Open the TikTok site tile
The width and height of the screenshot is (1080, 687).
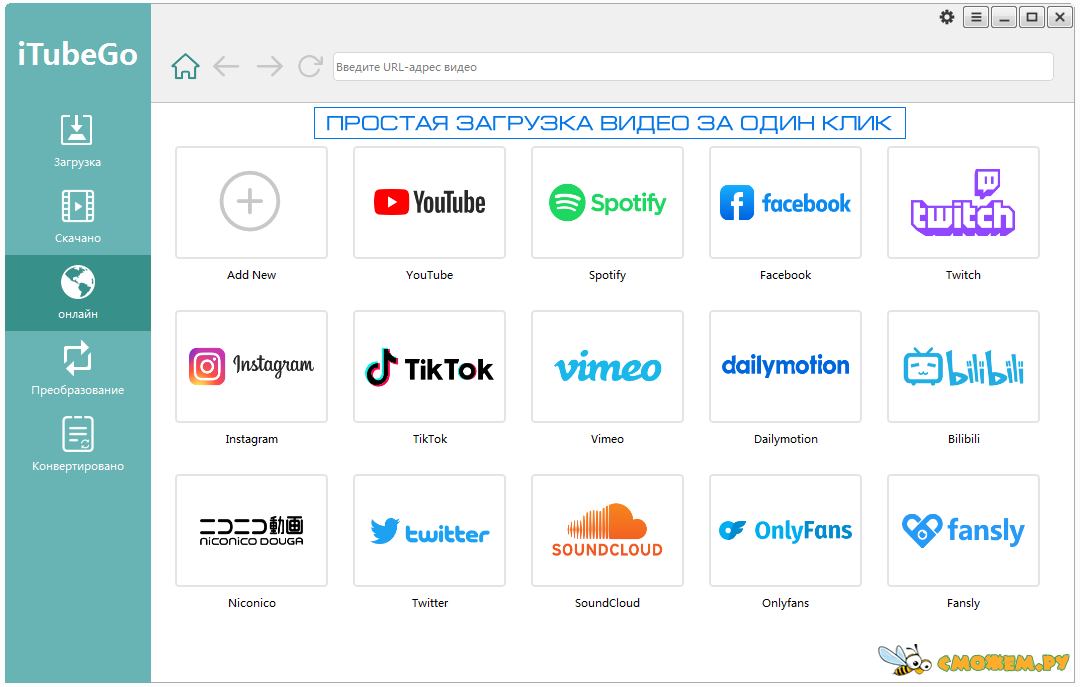point(429,367)
